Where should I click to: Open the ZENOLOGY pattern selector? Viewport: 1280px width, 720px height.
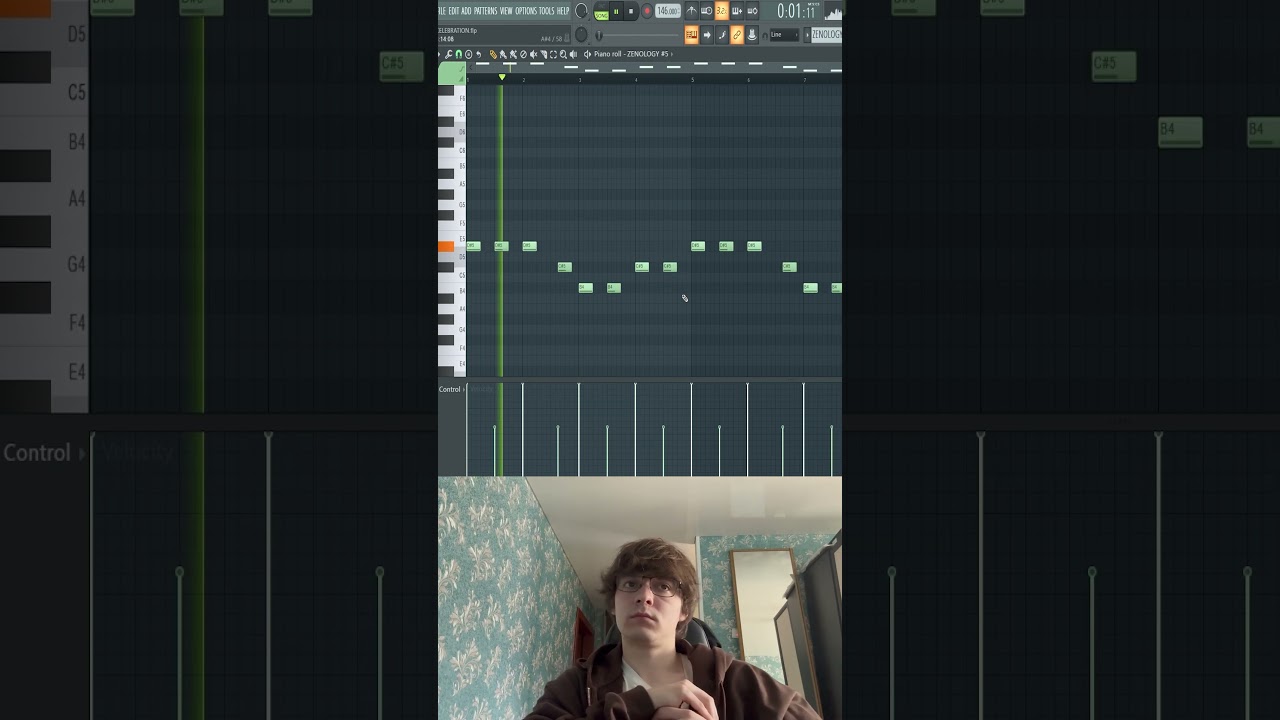(825, 35)
